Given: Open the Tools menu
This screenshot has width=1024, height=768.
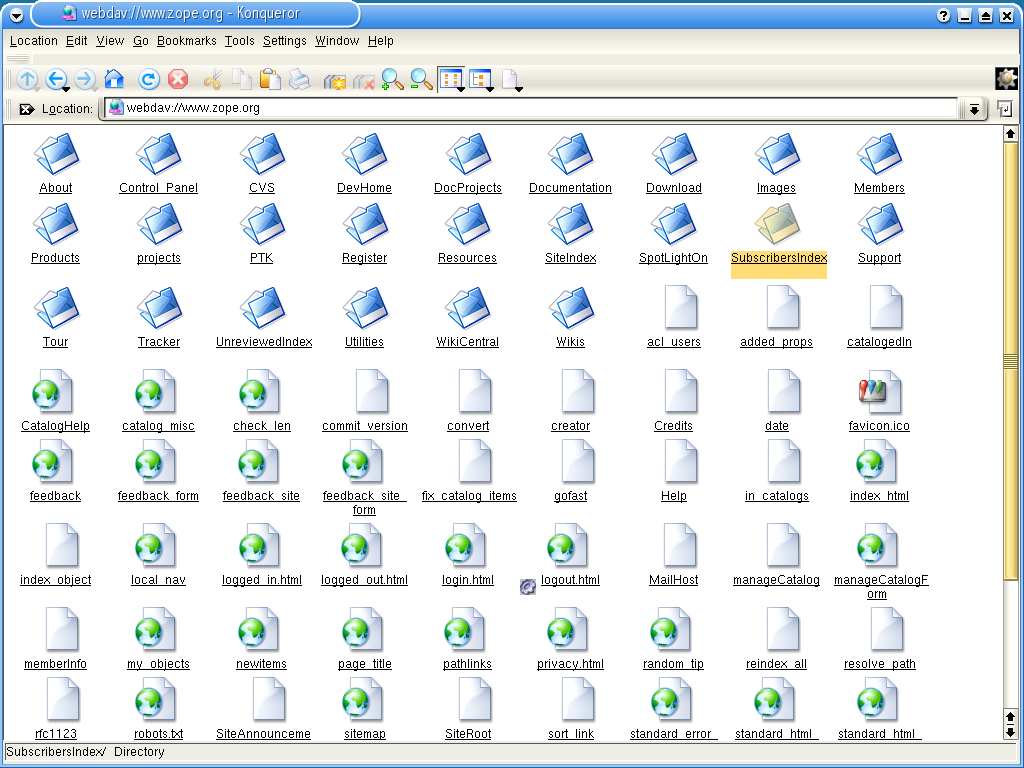Looking at the screenshot, I should coord(239,40).
